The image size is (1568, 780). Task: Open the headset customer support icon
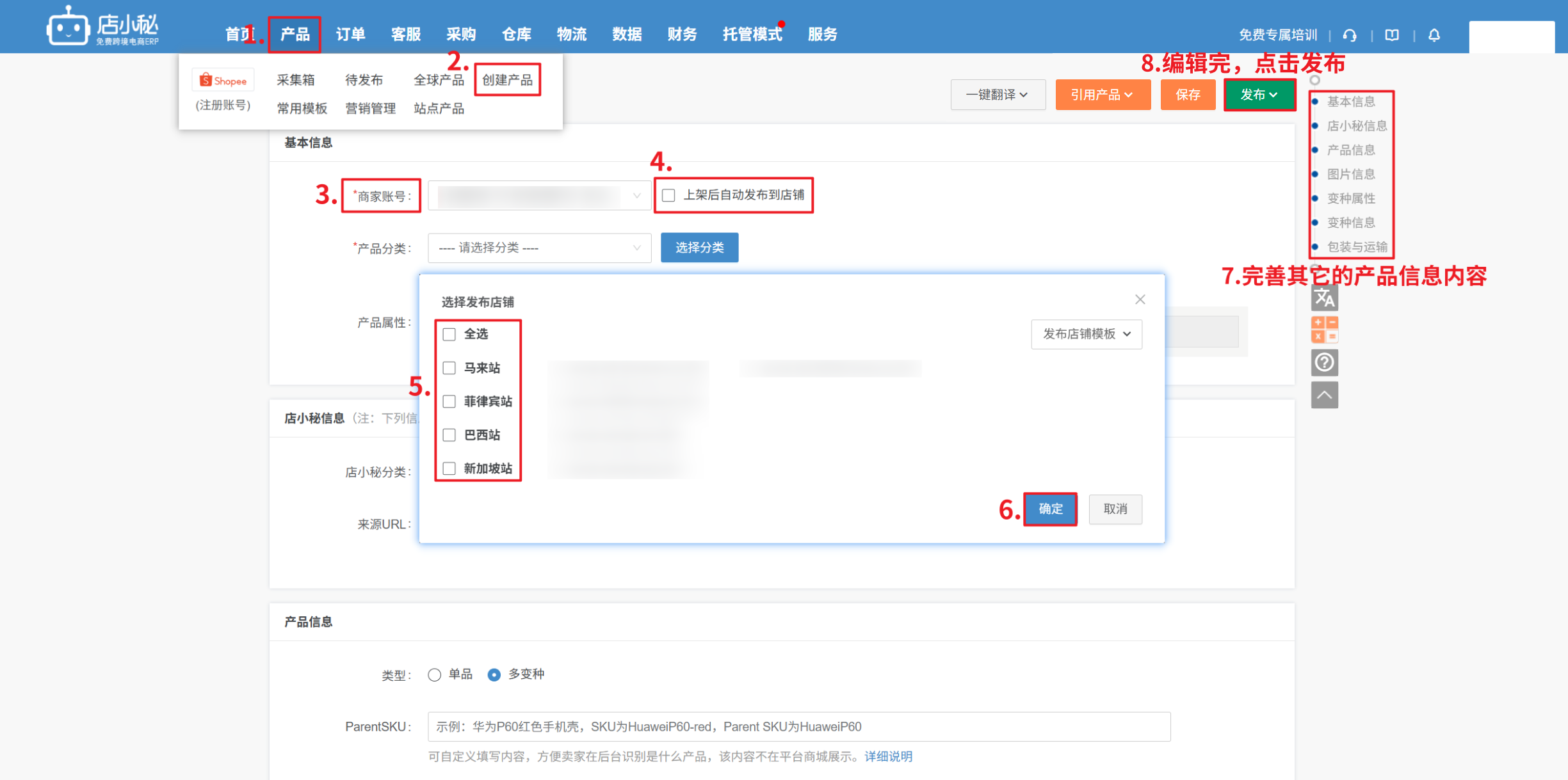click(x=1350, y=35)
